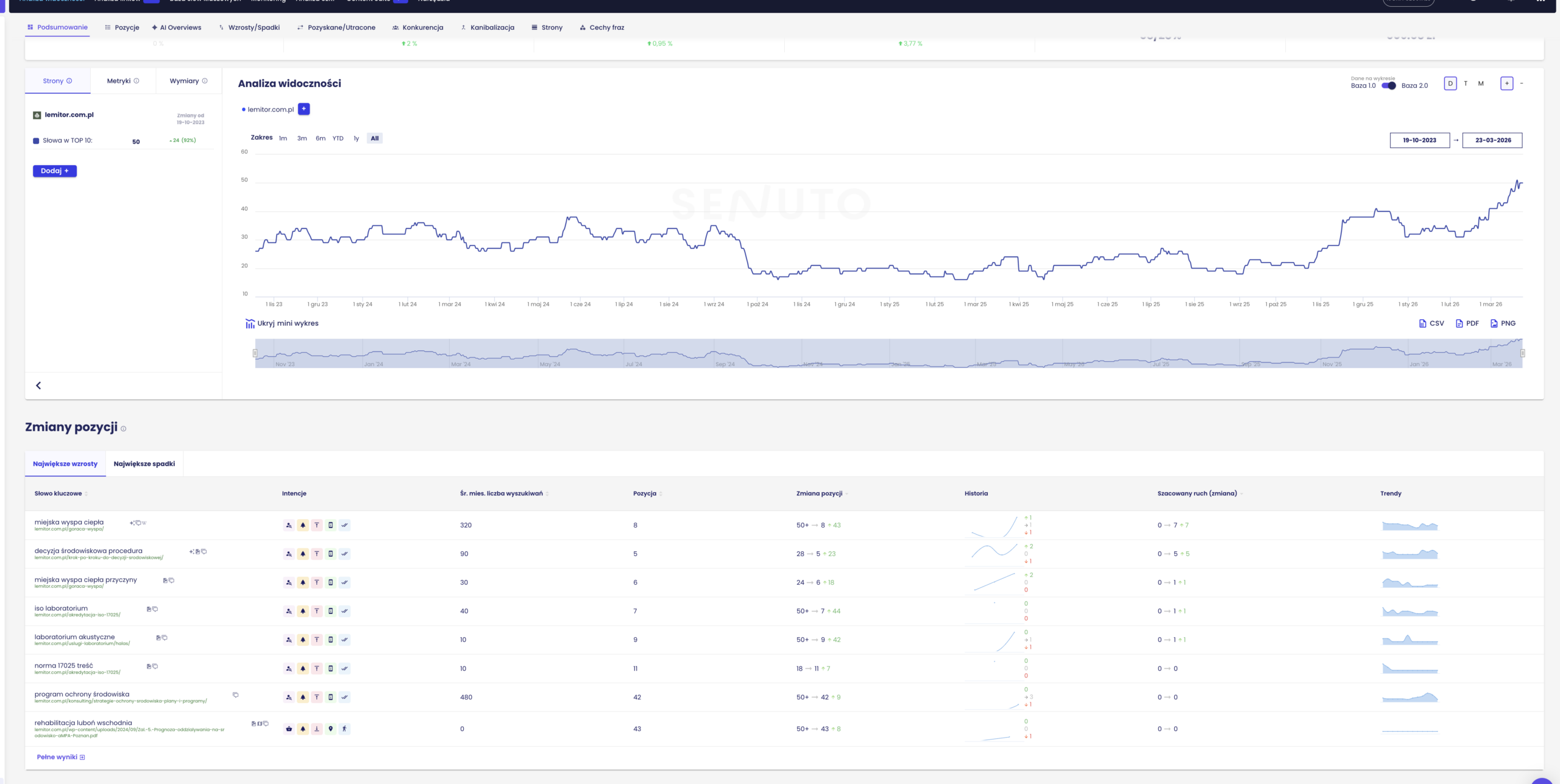
Task: Set chart range to 3m
Action: pyautogui.click(x=302, y=138)
